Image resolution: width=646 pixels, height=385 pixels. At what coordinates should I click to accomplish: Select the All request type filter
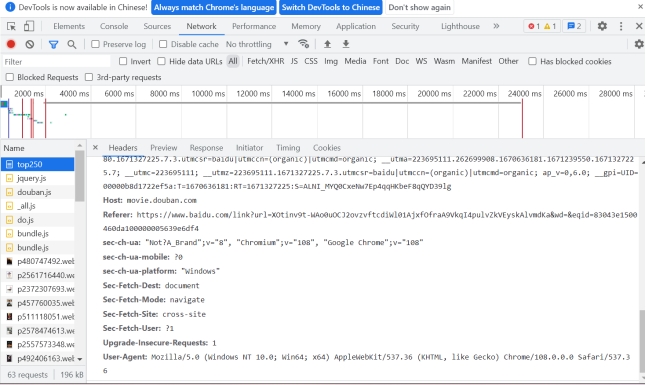(x=233, y=61)
